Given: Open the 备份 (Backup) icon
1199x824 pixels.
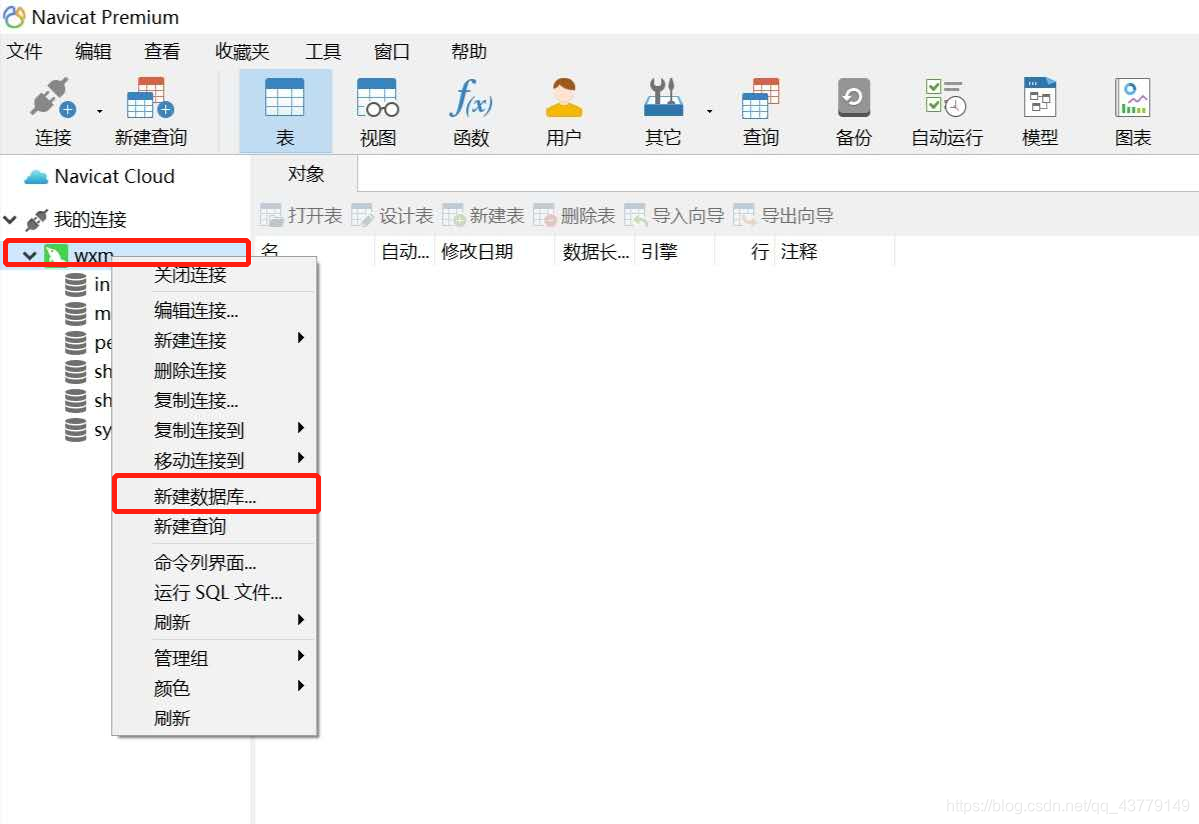Looking at the screenshot, I should [x=853, y=108].
